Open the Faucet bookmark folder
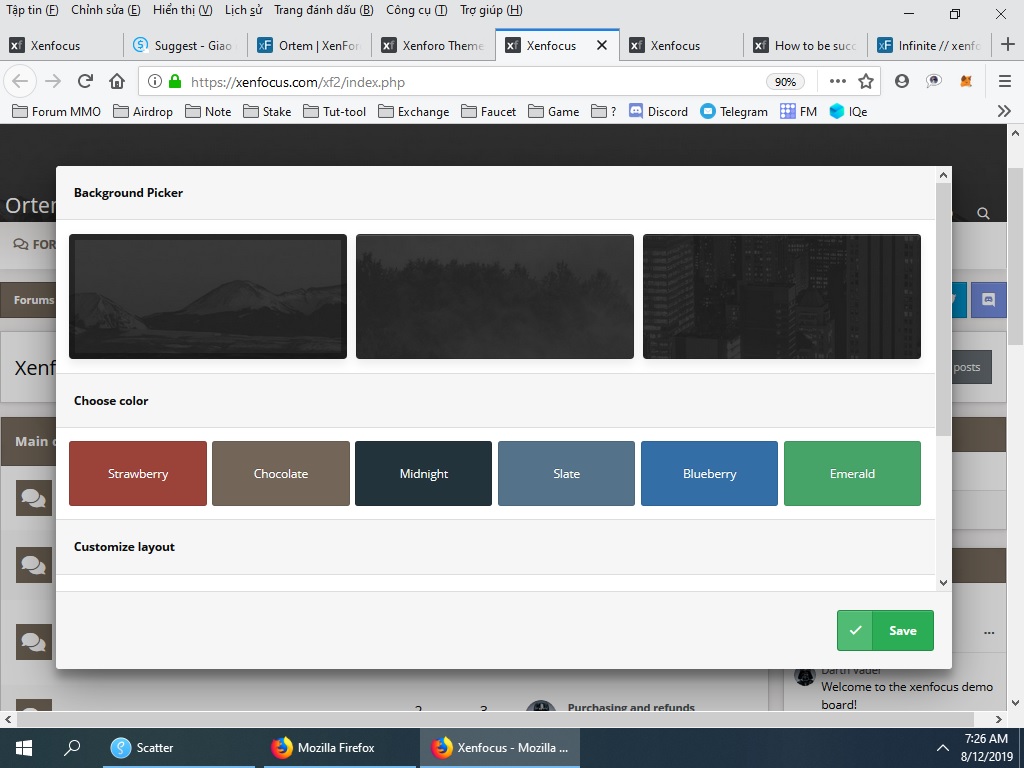The height and width of the screenshot is (768, 1024). [488, 111]
